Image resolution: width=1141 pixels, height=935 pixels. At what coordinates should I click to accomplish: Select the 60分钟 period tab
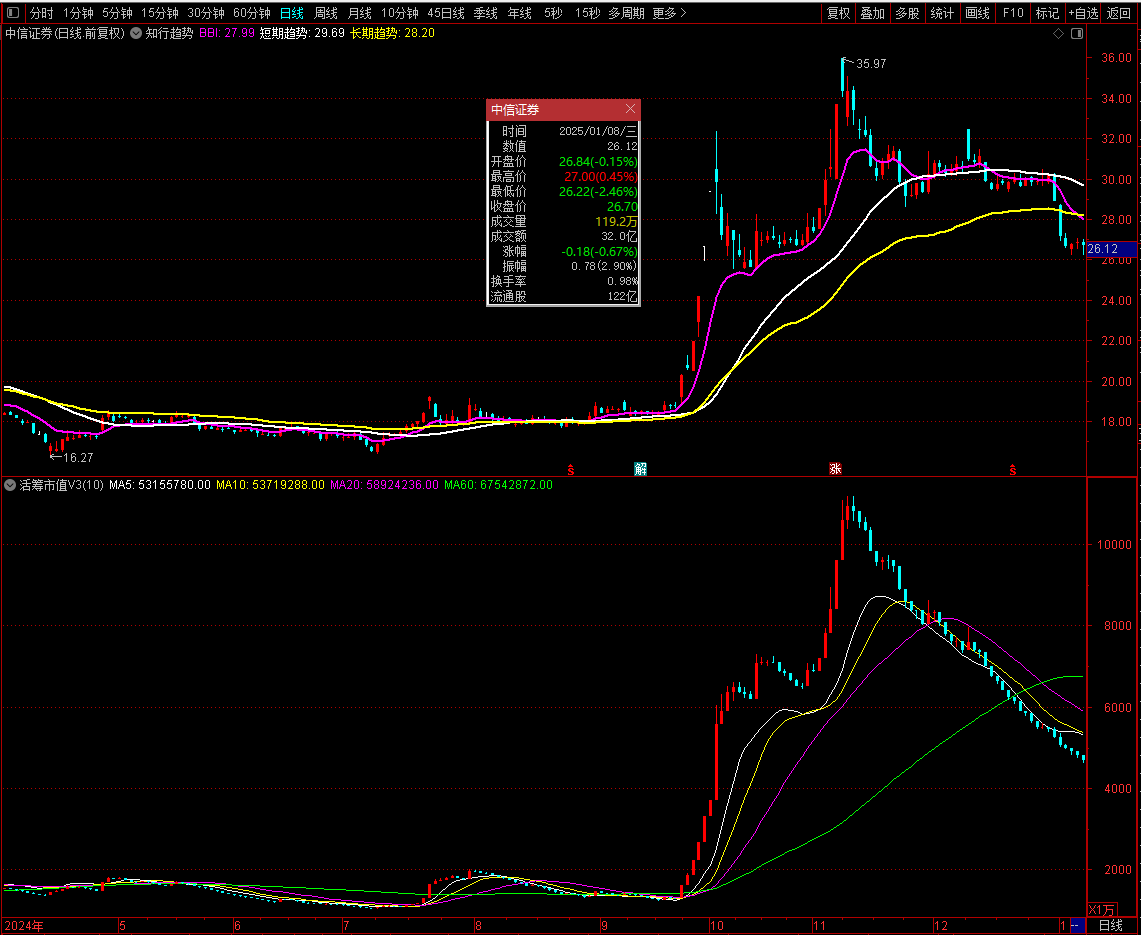[x=251, y=13]
